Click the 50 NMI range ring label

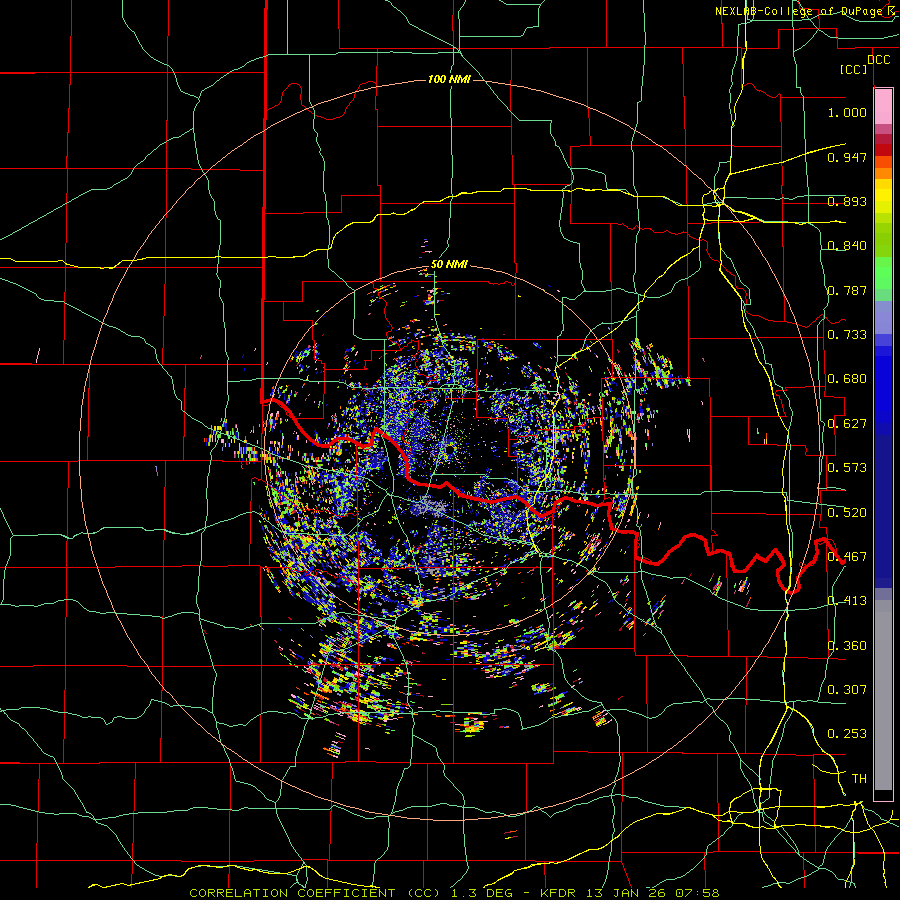point(449,265)
